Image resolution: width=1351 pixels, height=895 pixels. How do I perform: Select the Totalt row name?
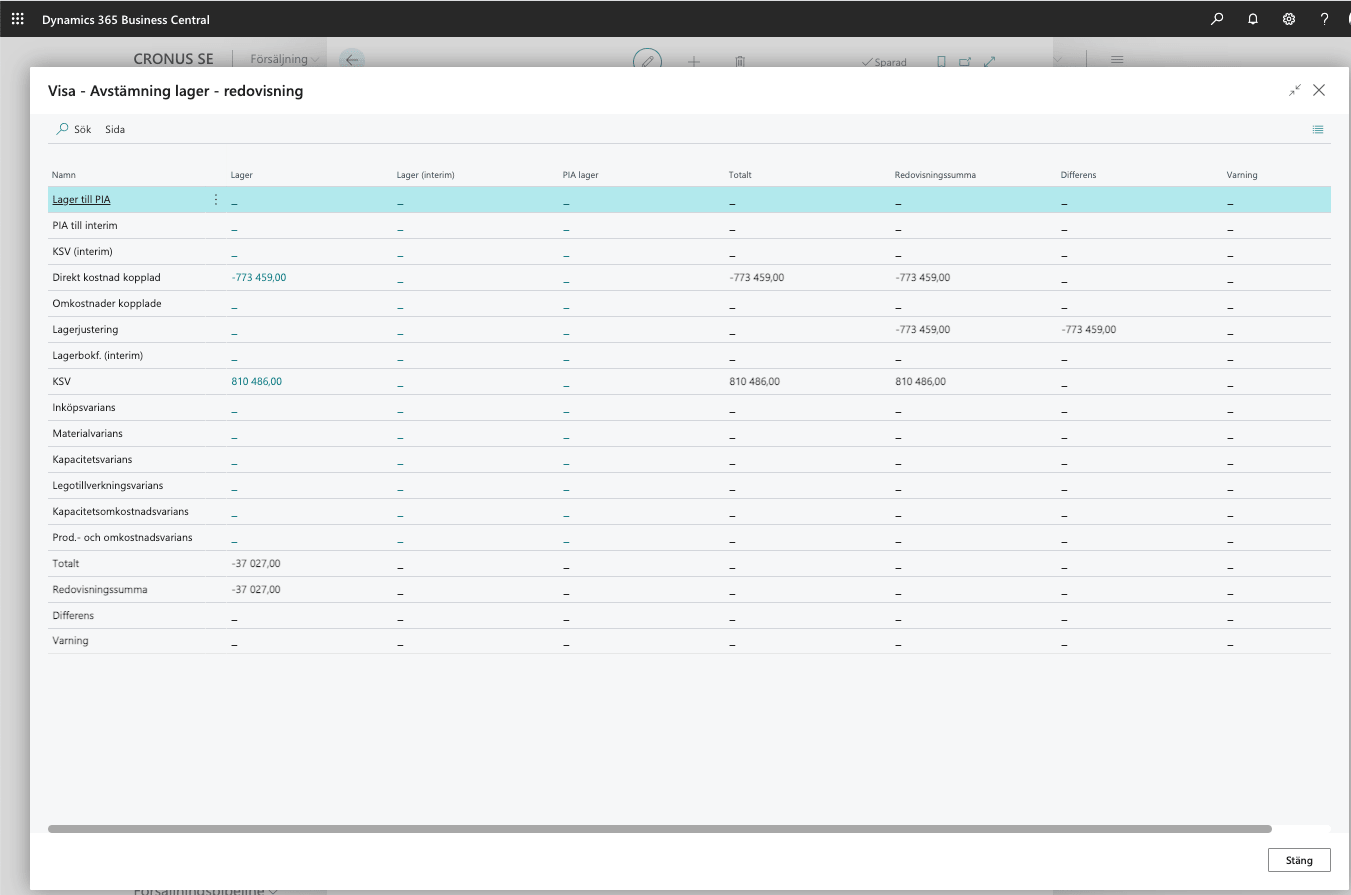pos(66,563)
